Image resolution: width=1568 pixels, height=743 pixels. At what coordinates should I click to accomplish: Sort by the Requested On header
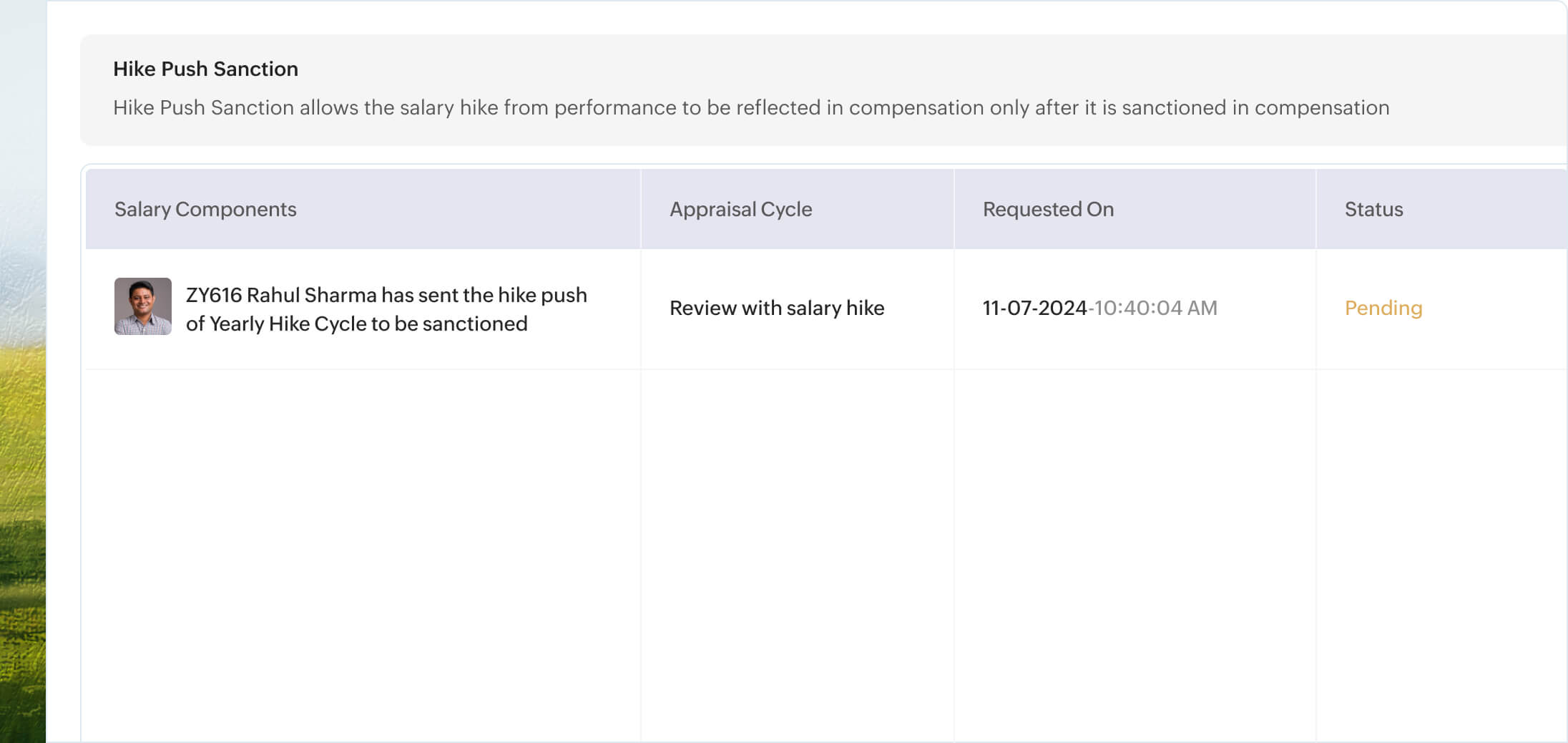(1048, 209)
